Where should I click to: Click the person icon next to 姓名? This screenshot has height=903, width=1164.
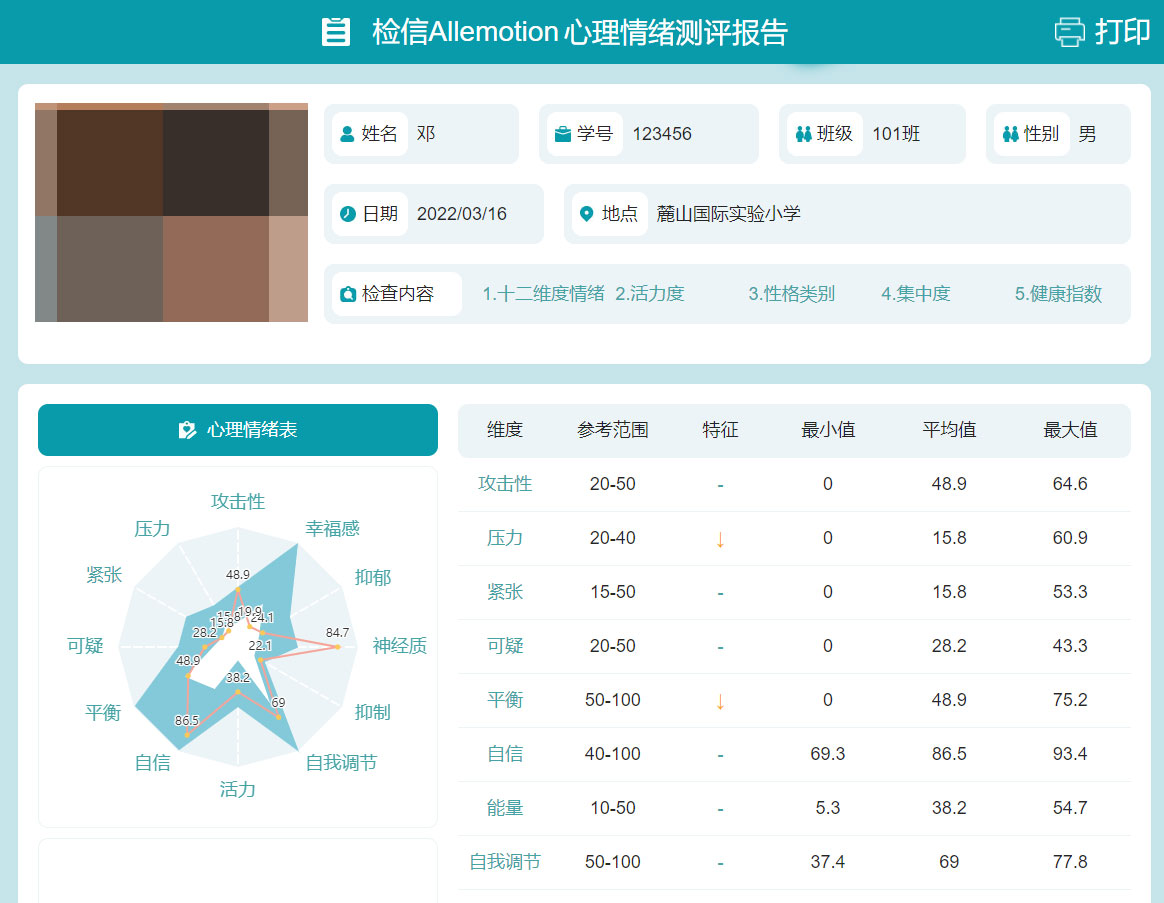[x=347, y=134]
